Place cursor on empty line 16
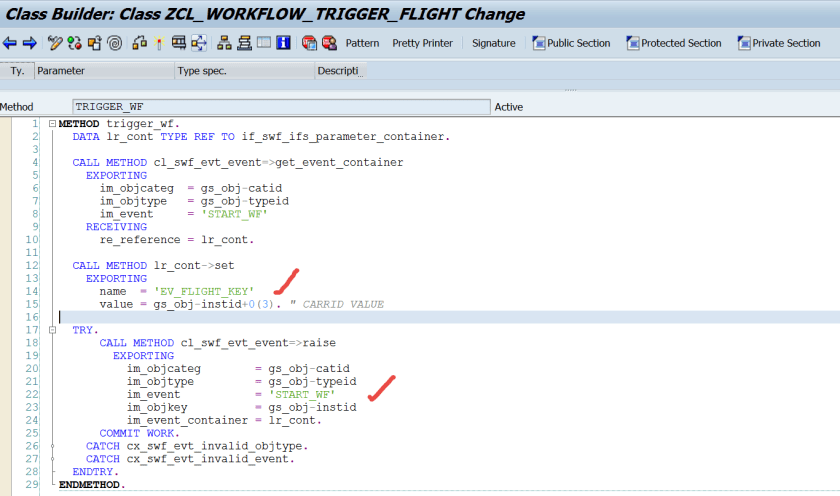 449,317
